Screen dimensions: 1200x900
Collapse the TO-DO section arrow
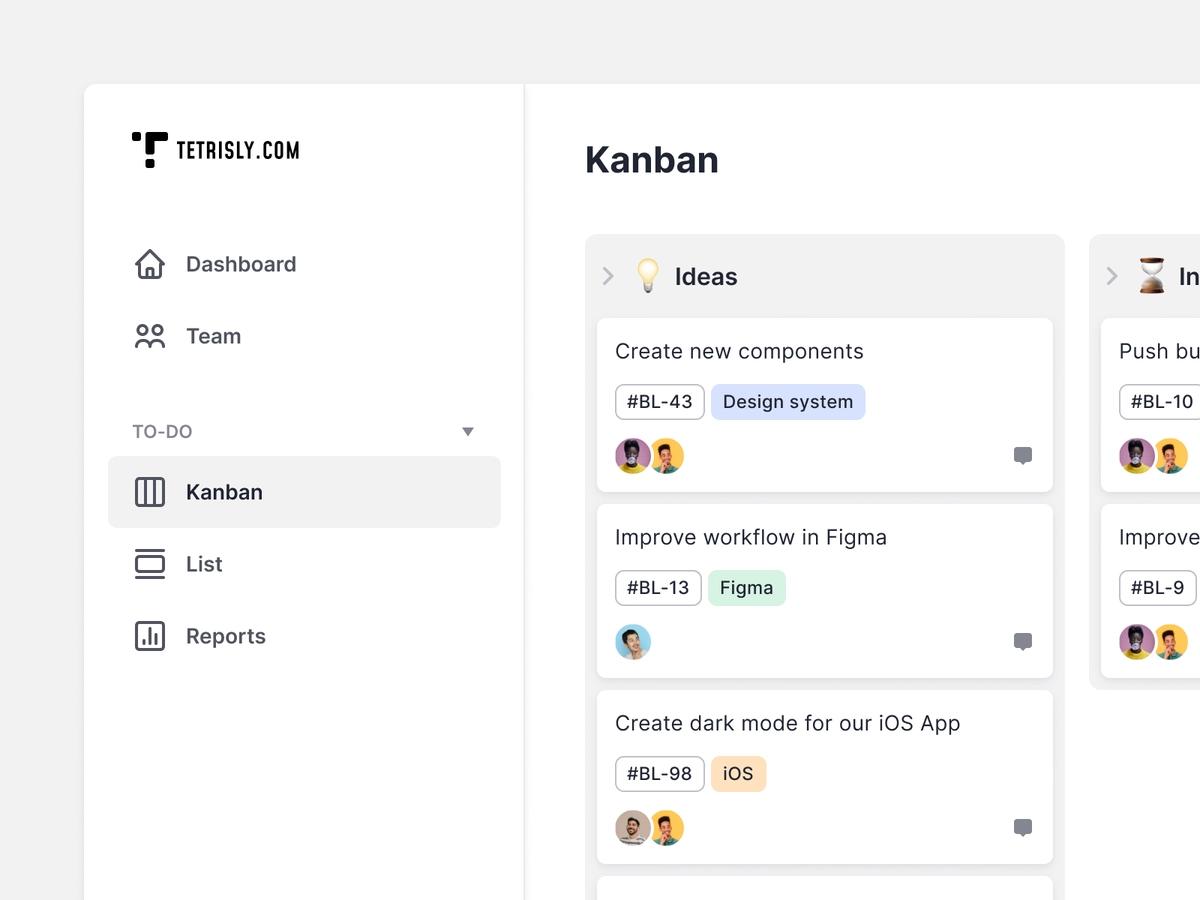click(467, 432)
